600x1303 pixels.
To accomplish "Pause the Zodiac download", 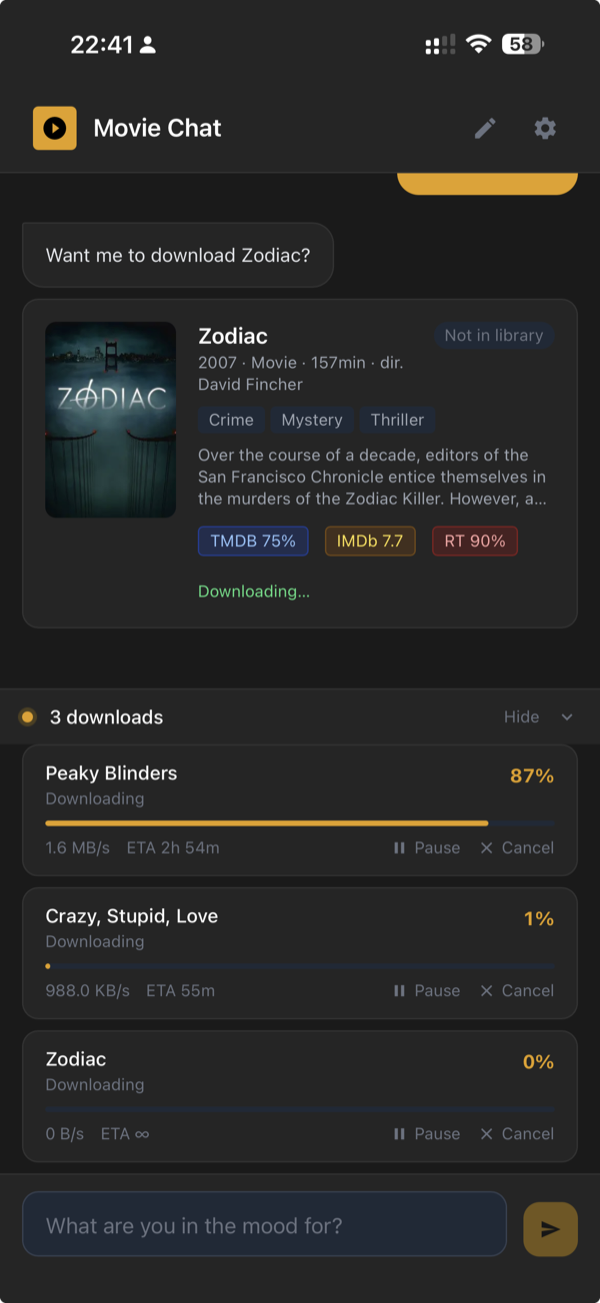I will pos(428,1133).
